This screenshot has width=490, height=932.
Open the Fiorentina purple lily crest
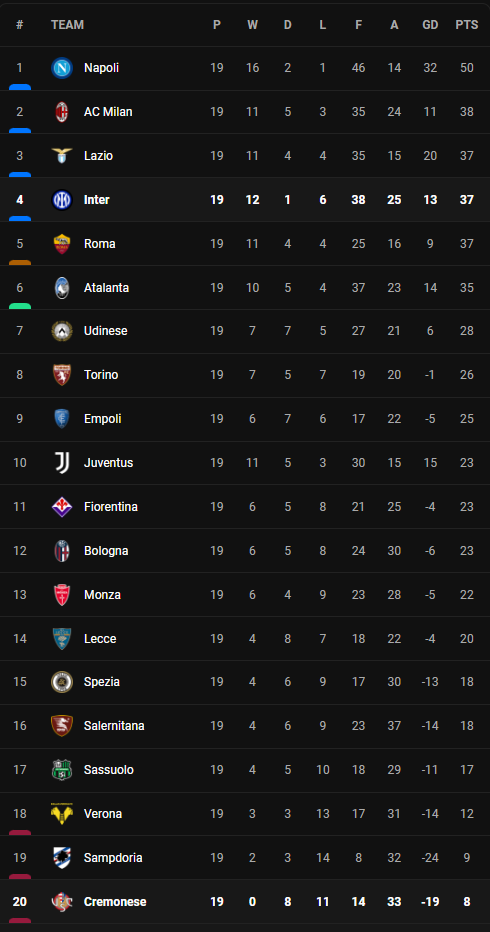(62, 506)
